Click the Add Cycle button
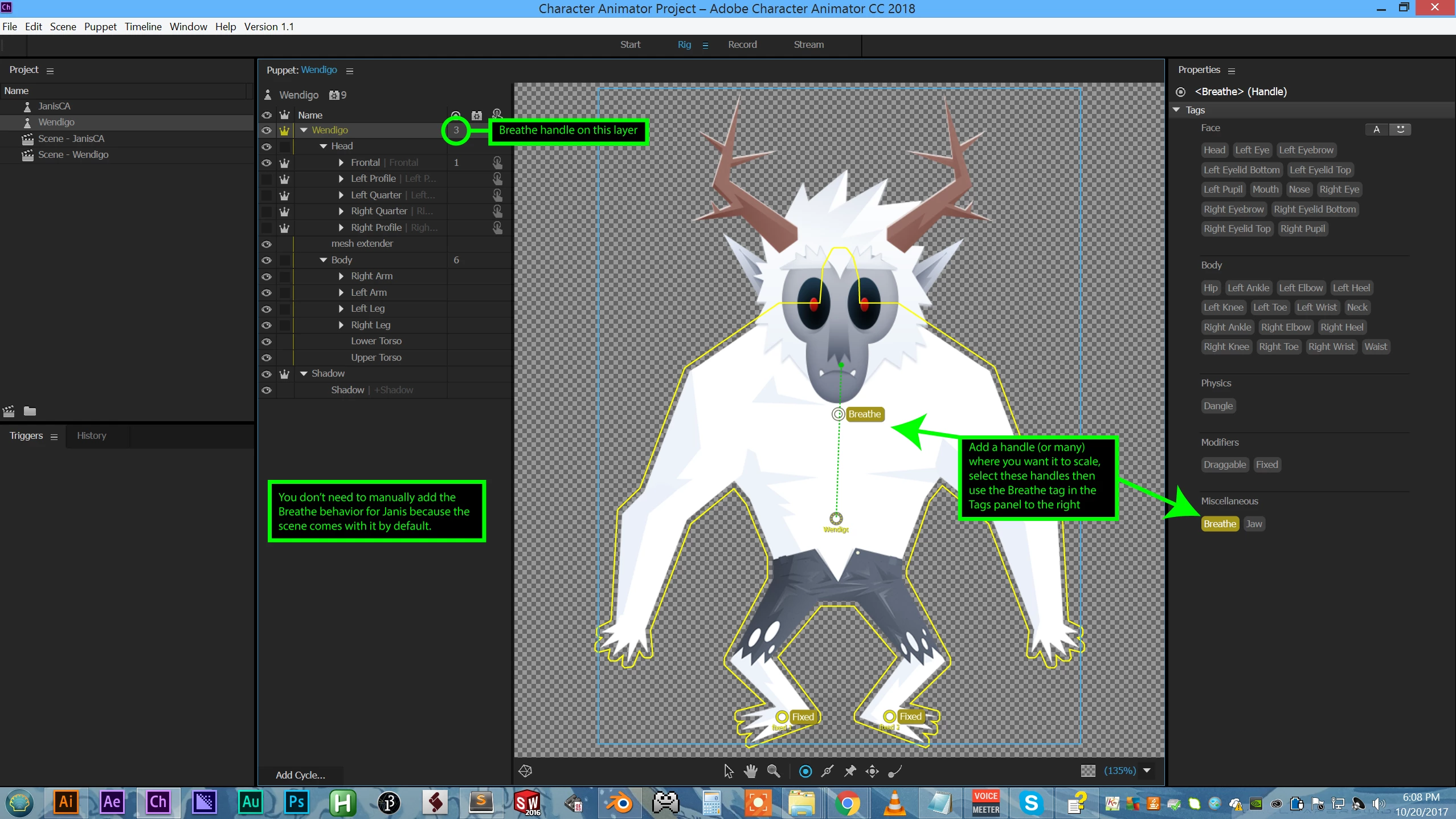The image size is (1456, 819). 300,775
